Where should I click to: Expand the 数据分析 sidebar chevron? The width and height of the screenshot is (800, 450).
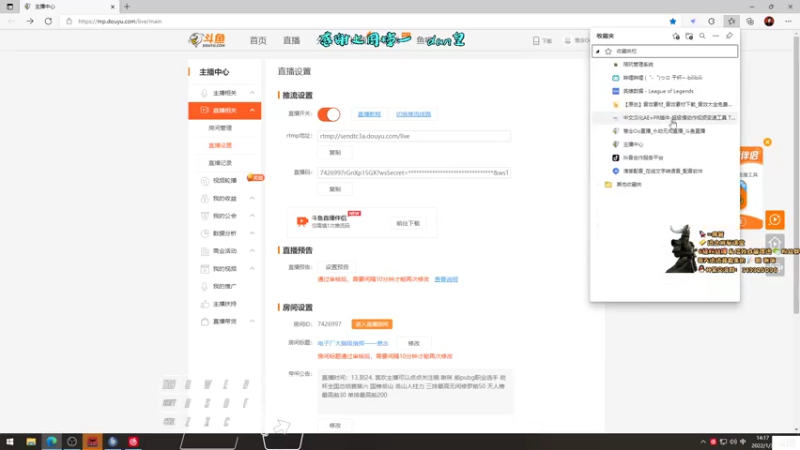point(252,233)
